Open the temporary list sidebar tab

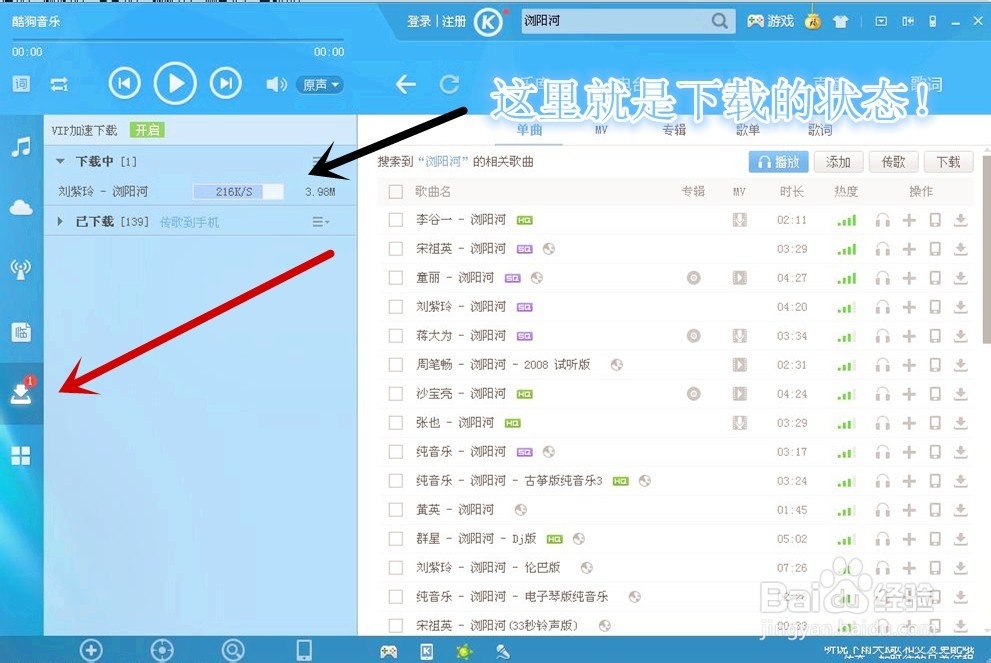[x=21, y=331]
